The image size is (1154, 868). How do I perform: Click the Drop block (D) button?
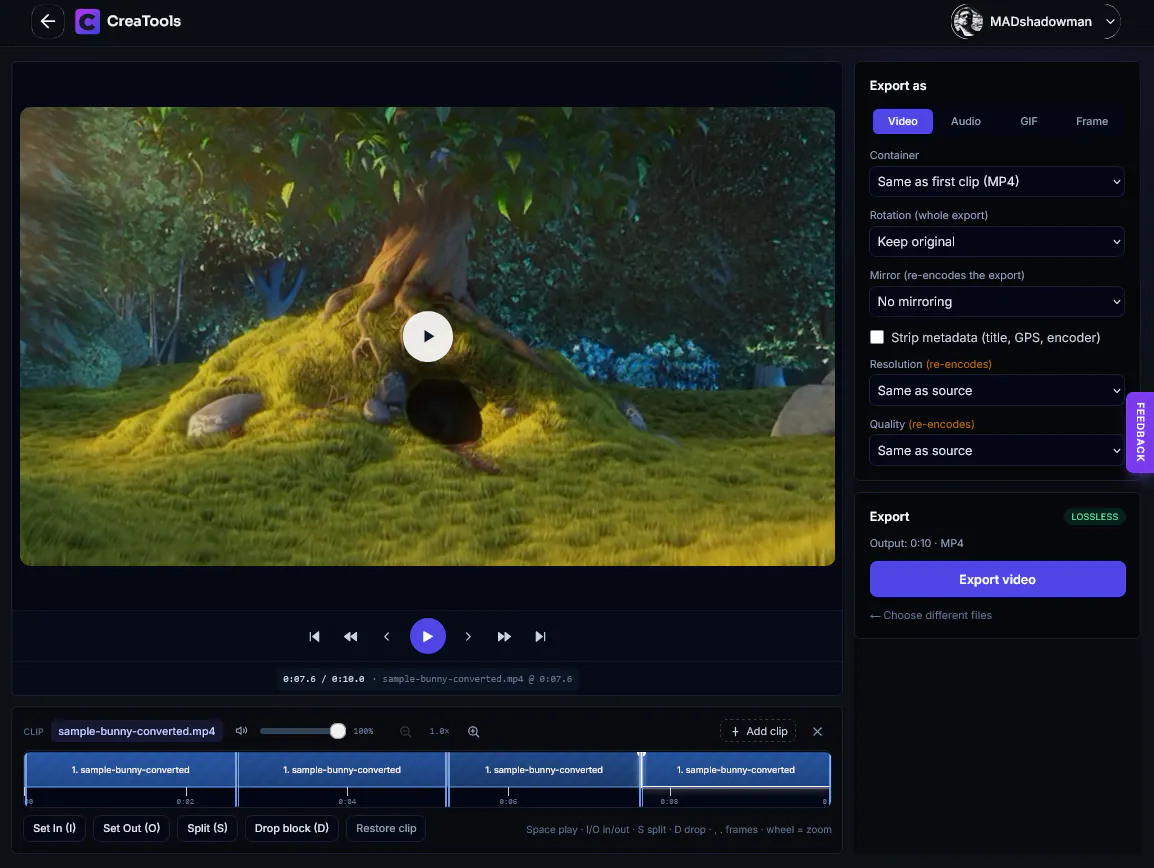[x=291, y=828]
